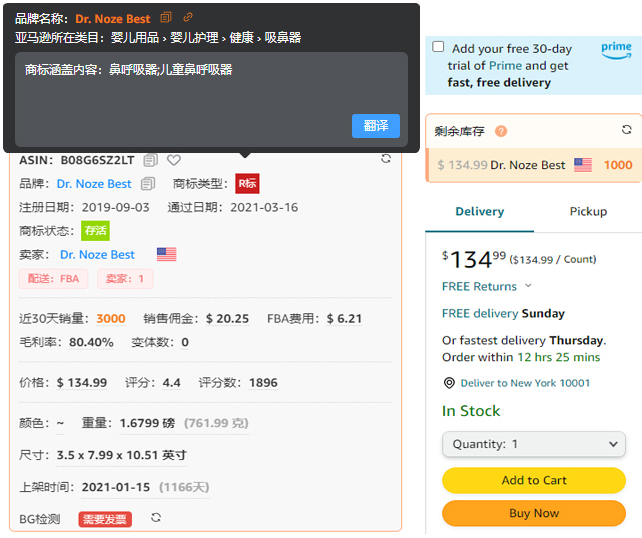Click the 配送: FBA tag
The height and width of the screenshot is (538, 642).
pos(53,279)
